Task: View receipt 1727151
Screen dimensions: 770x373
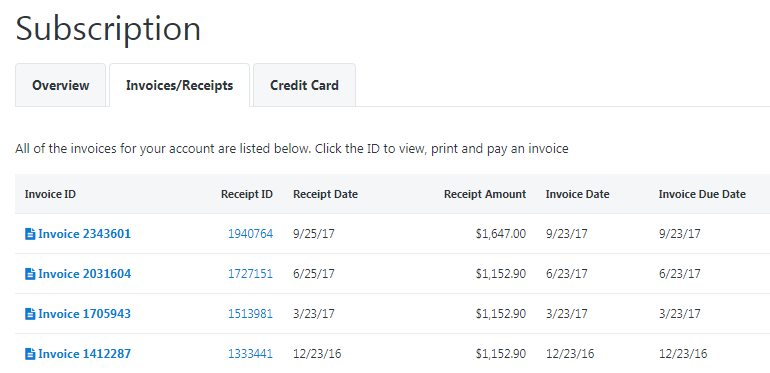Action: tap(250, 273)
